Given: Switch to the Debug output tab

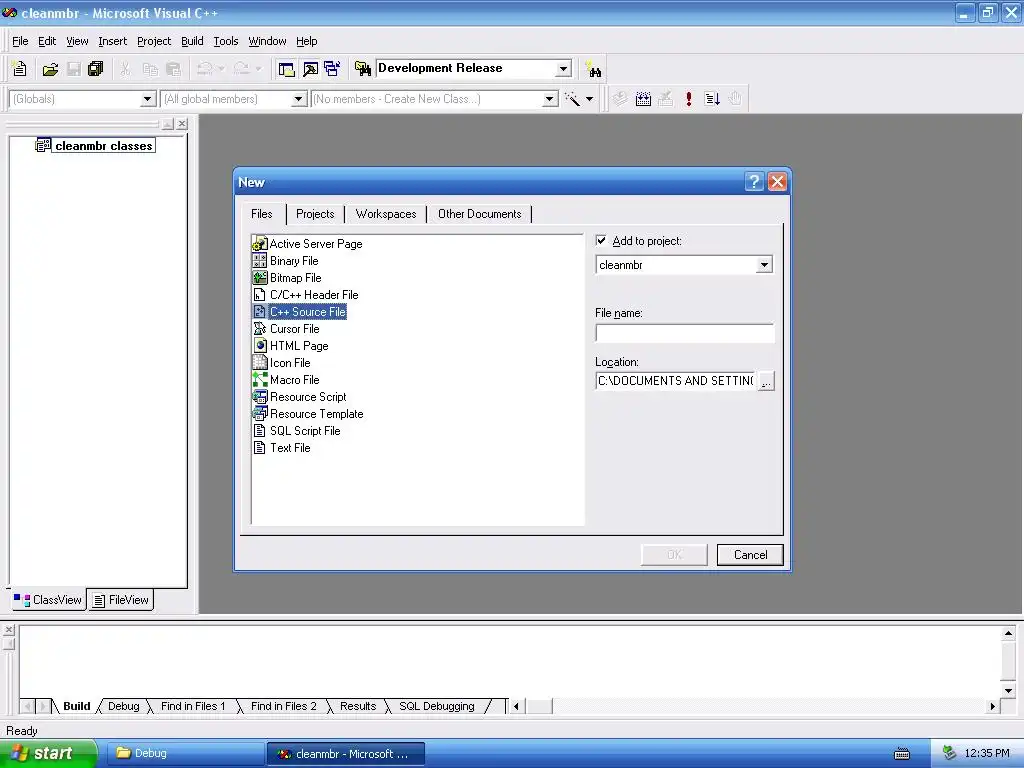Looking at the screenshot, I should click(x=123, y=706).
